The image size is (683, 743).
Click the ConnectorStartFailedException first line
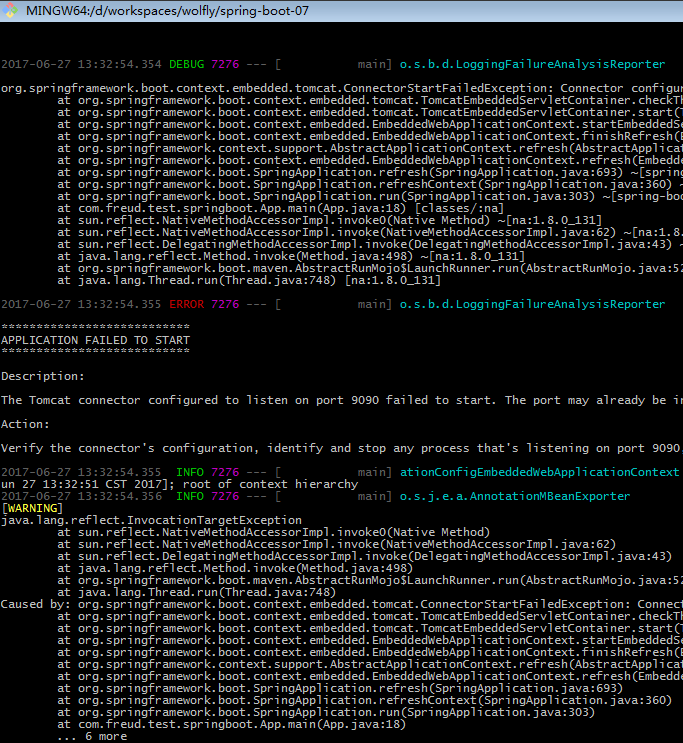(x=341, y=88)
